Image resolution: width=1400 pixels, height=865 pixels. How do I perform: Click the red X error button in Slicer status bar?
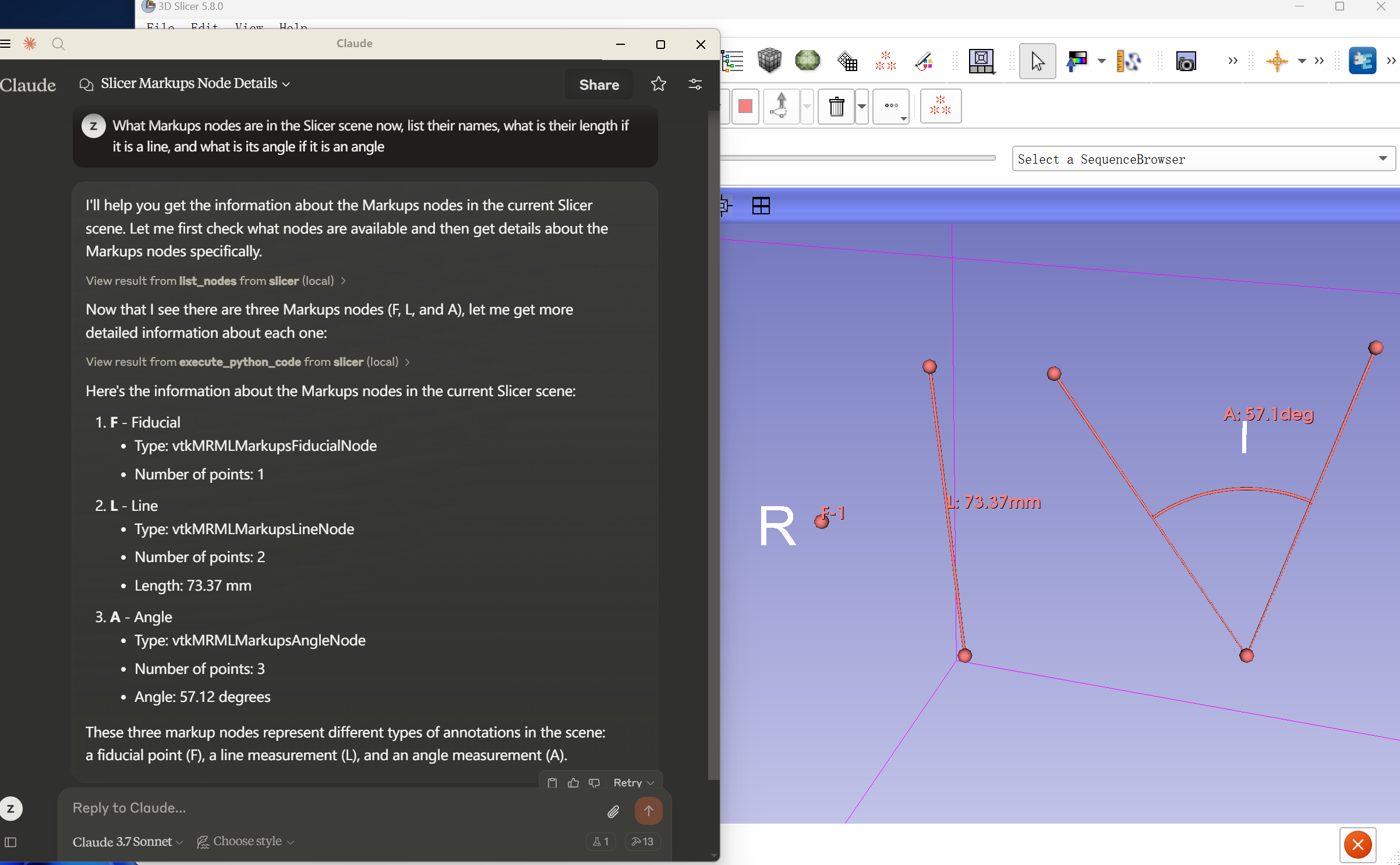(x=1357, y=845)
